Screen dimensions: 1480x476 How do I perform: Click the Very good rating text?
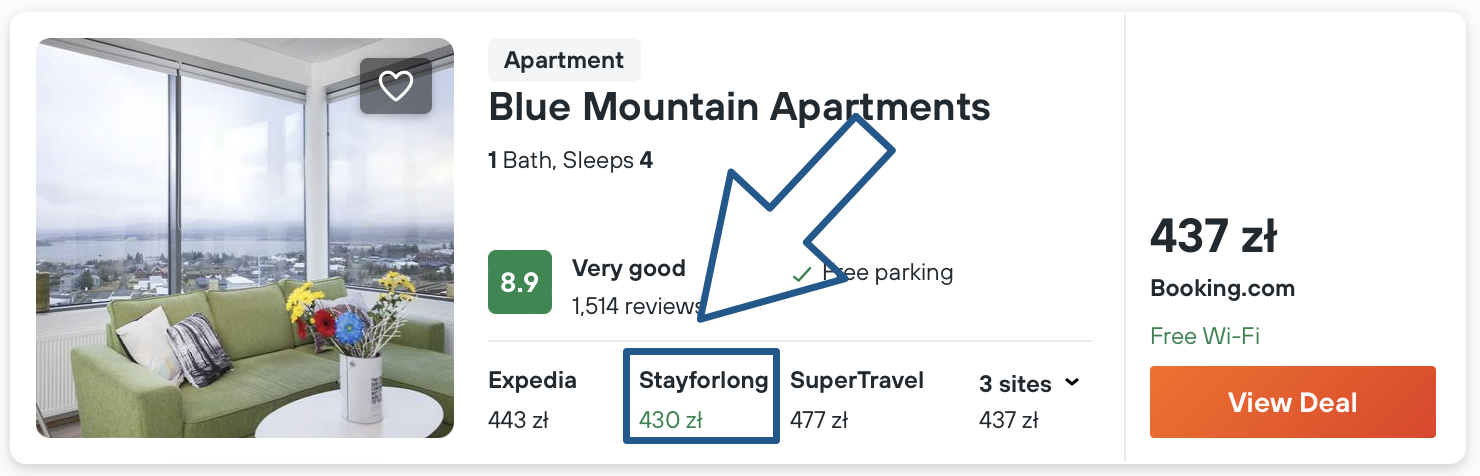(628, 268)
